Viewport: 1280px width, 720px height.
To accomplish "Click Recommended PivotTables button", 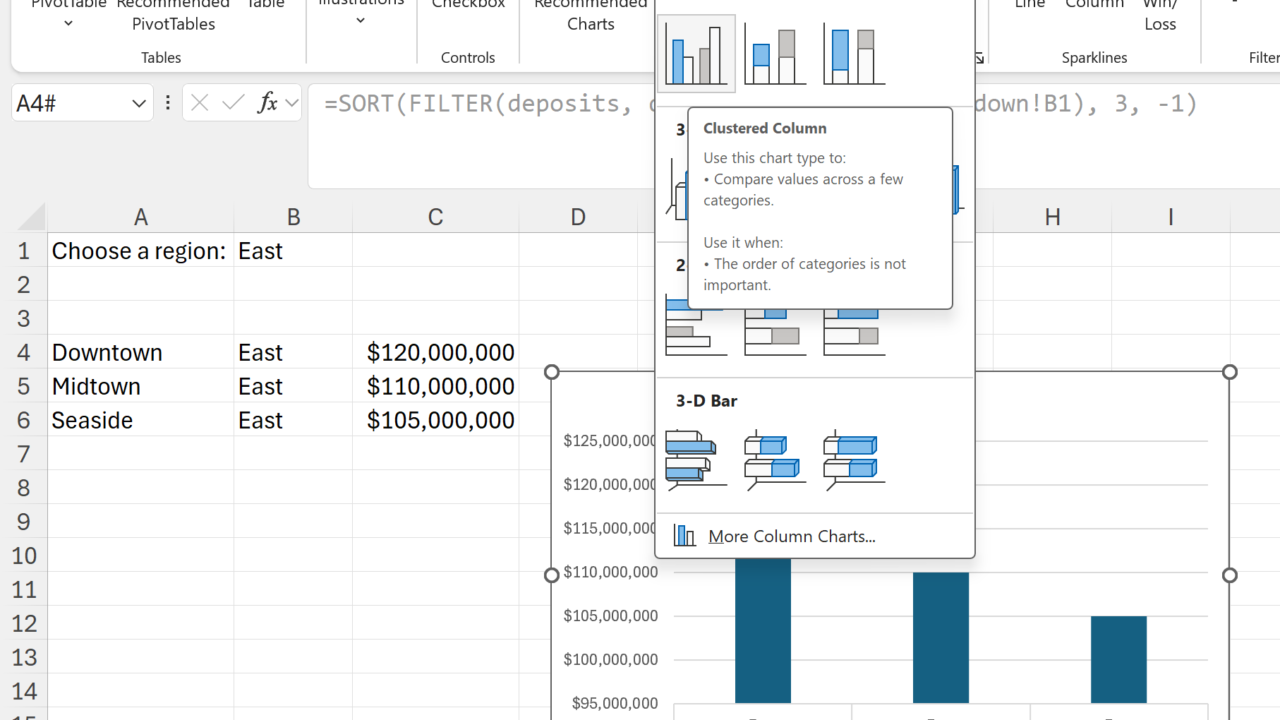I will (x=173, y=15).
